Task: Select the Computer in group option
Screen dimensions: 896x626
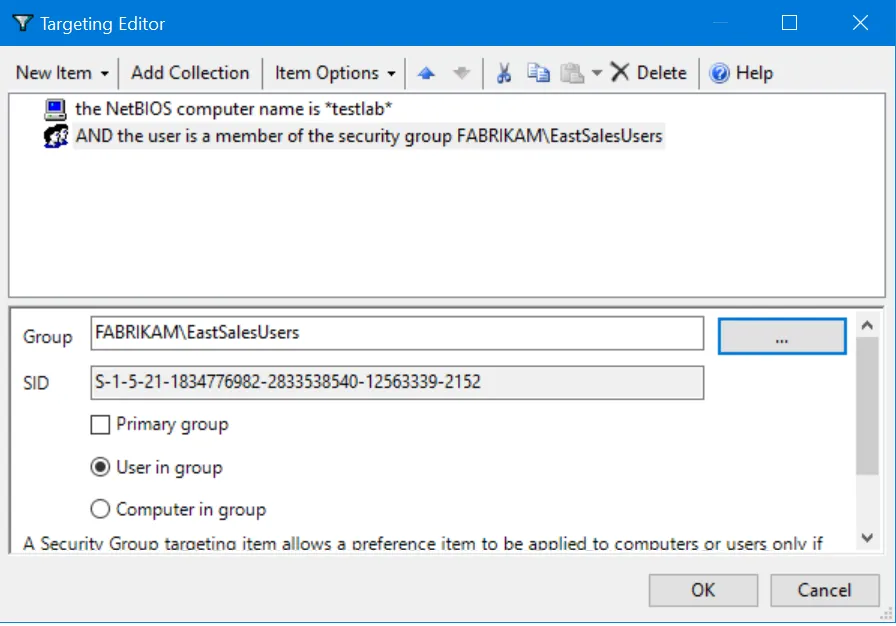Action: 98,508
